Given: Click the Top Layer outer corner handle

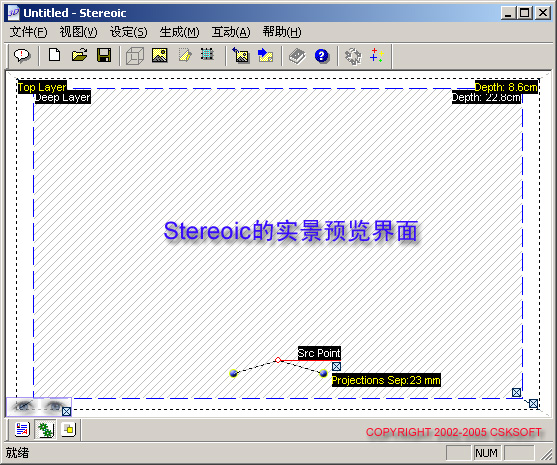Looking at the screenshot, I should [533, 404].
